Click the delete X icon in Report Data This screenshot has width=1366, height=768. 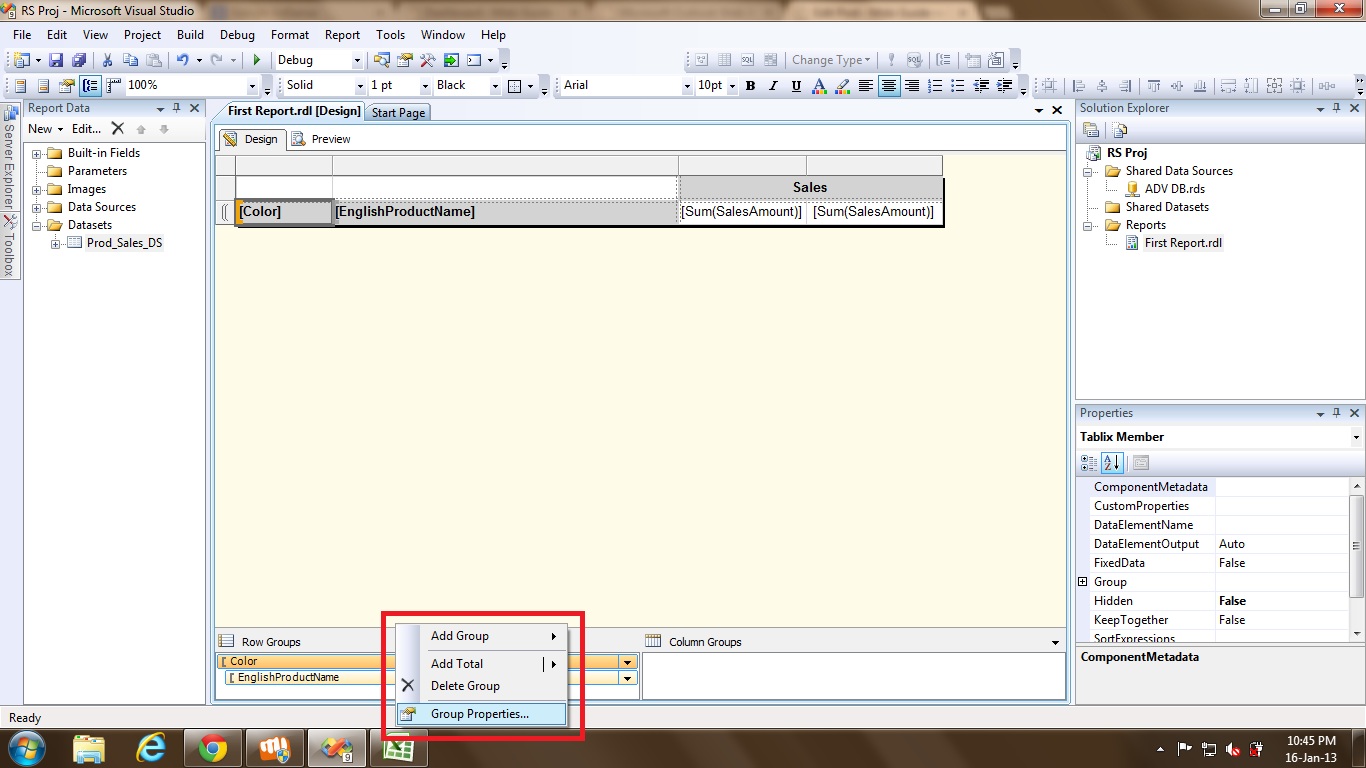[x=117, y=129]
